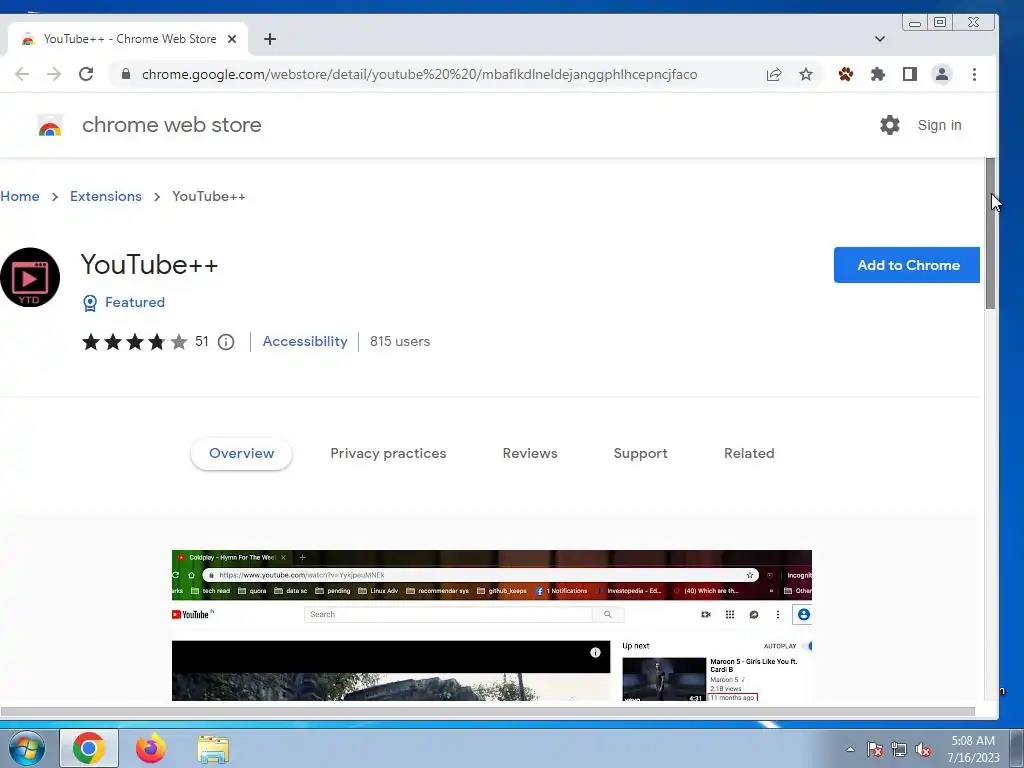Go back using the browser back arrow

tap(22, 74)
